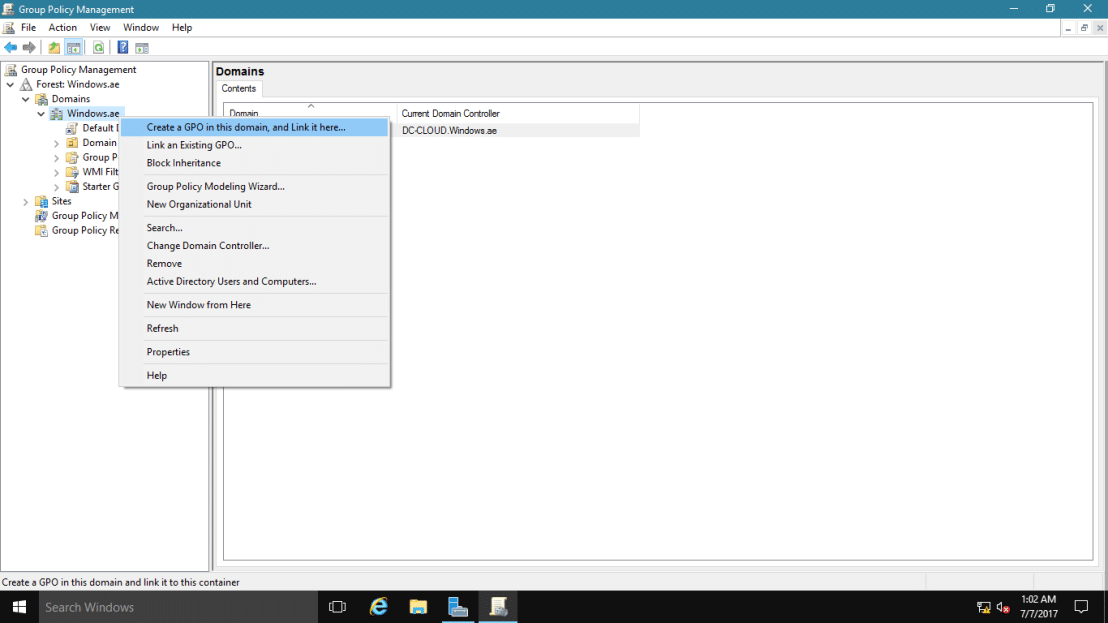The width and height of the screenshot is (1108, 623).
Task: Open Active Directory Users and Computers
Action: [254, 281]
